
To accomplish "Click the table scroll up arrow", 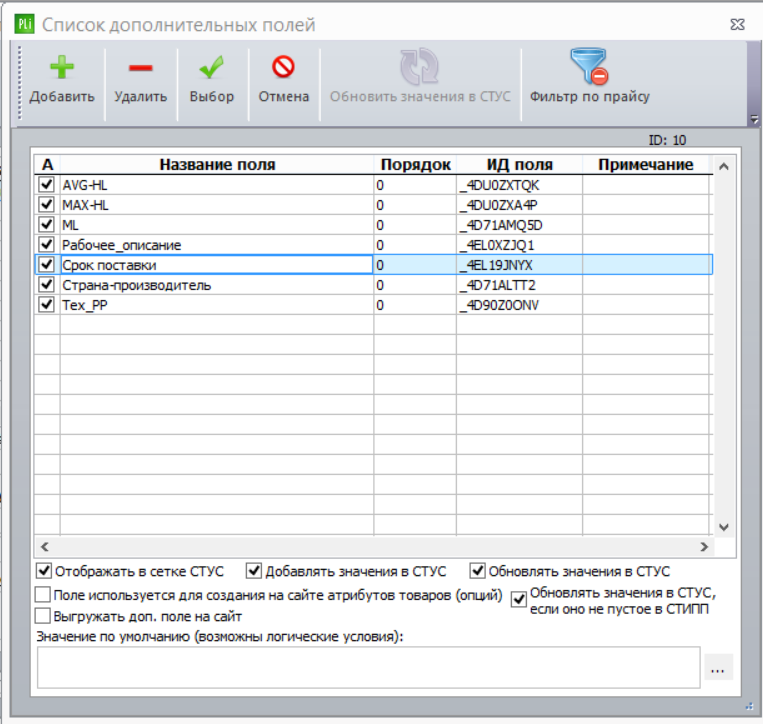I will tap(724, 166).
